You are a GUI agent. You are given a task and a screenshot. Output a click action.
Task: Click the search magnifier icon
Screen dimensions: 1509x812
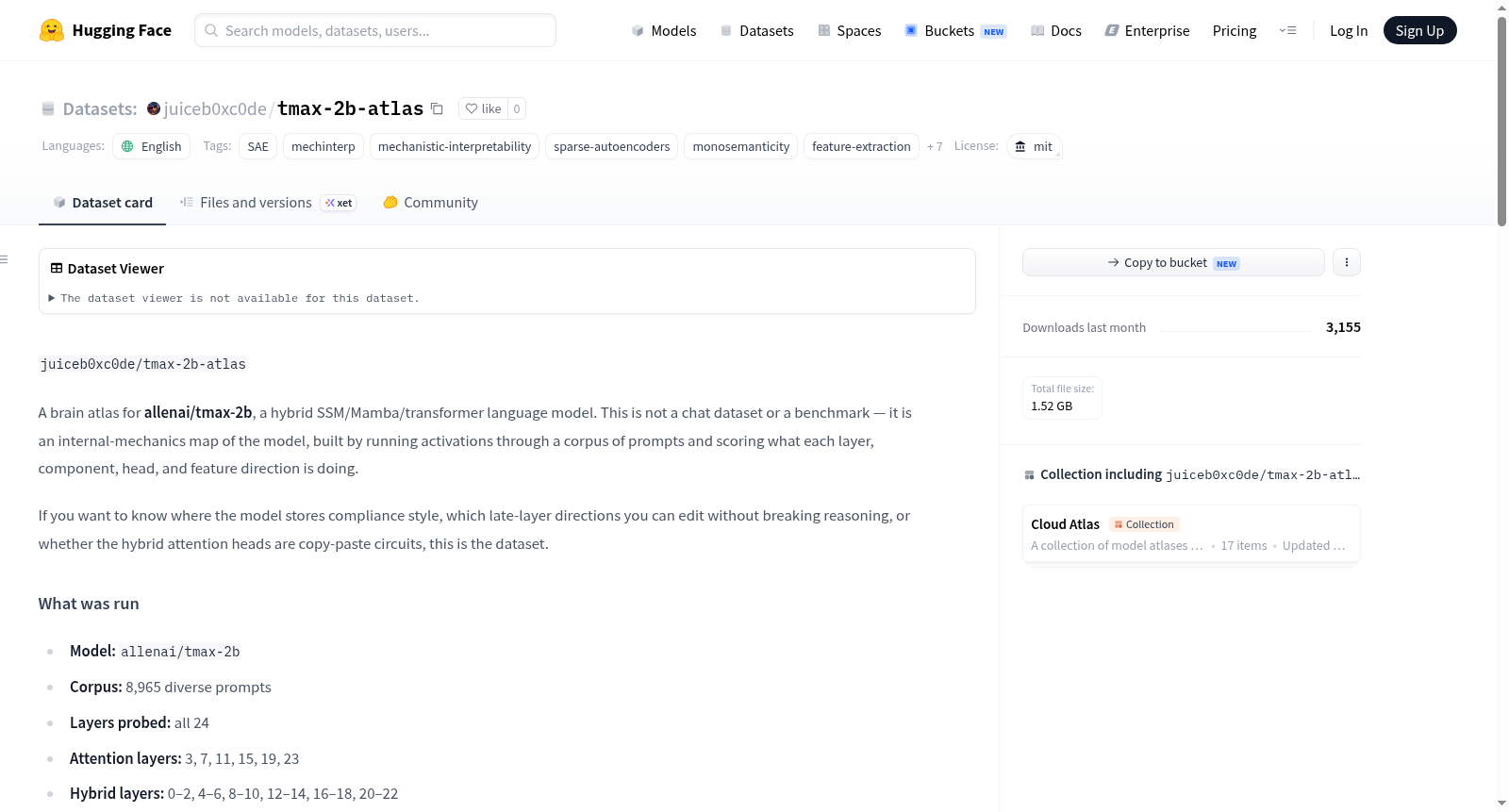(x=211, y=30)
